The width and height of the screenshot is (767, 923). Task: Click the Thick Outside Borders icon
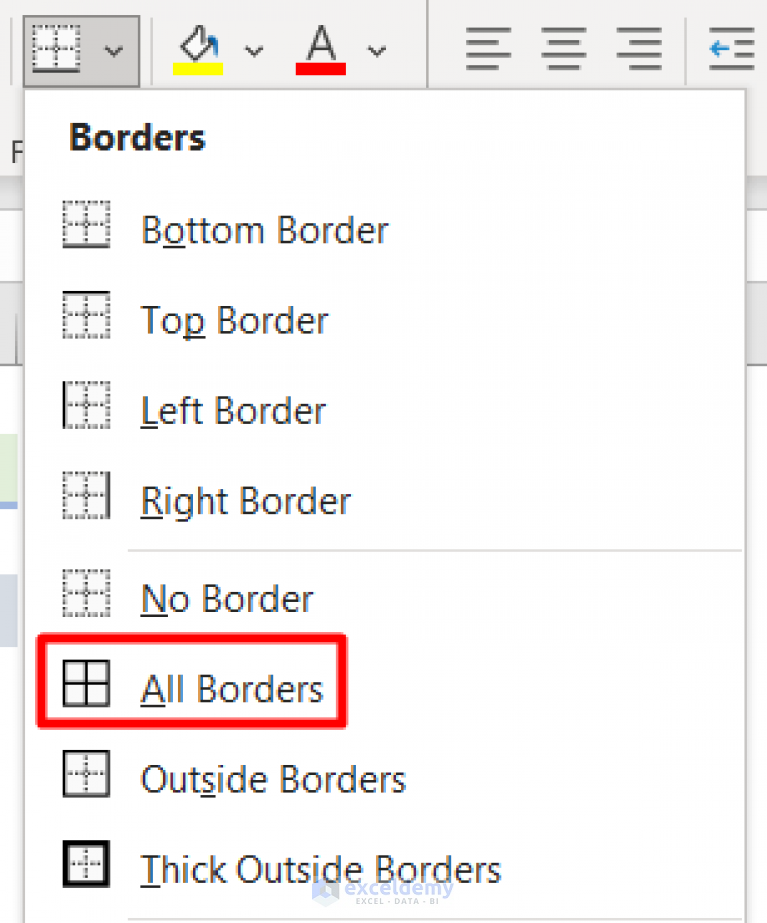86,866
